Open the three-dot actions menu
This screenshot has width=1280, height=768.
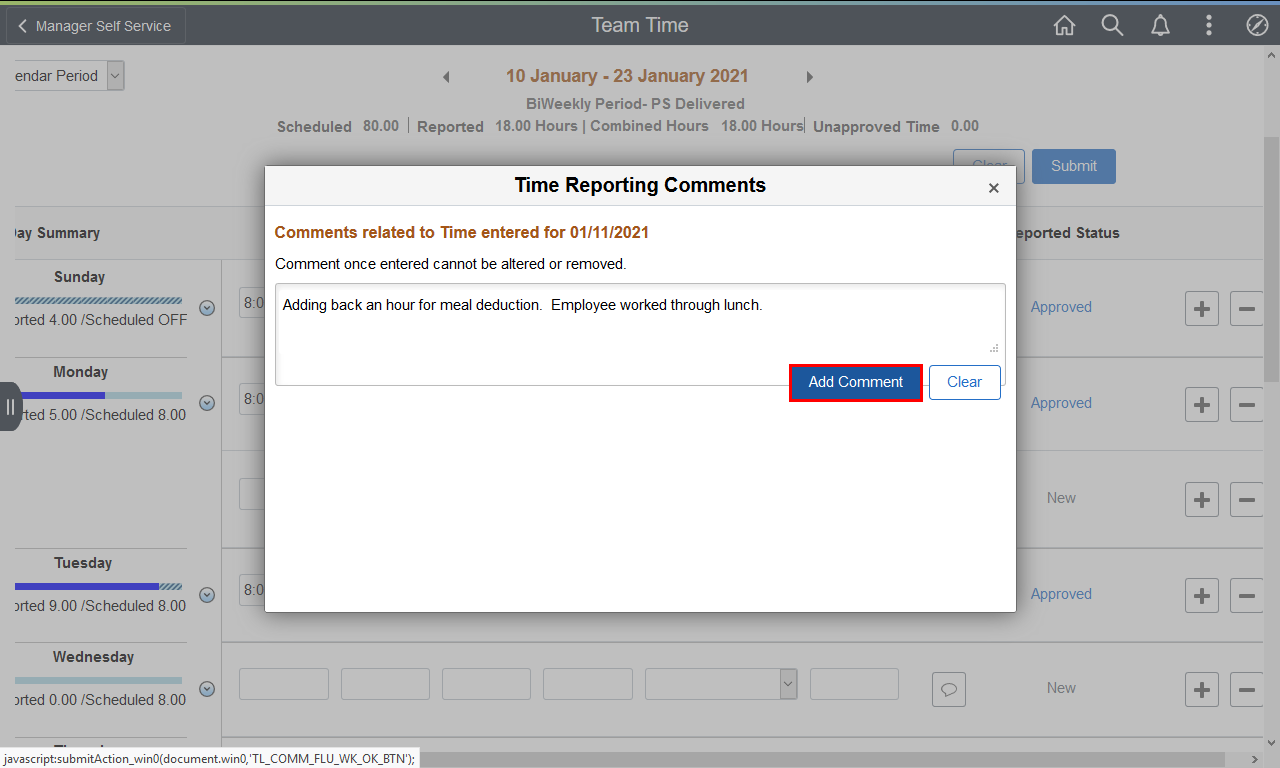pos(1209,26)
